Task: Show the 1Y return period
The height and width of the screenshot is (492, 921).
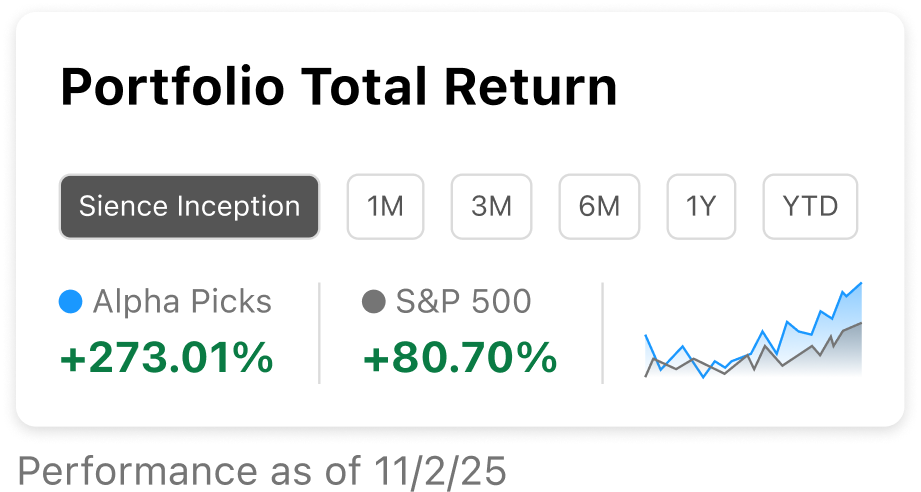Action: (x=701, y=207)
